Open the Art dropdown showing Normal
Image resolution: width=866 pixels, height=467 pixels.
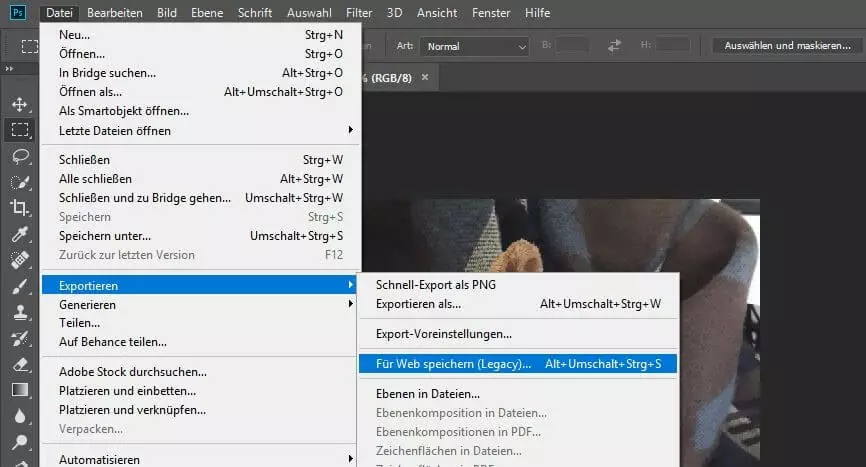coord(474,46)
